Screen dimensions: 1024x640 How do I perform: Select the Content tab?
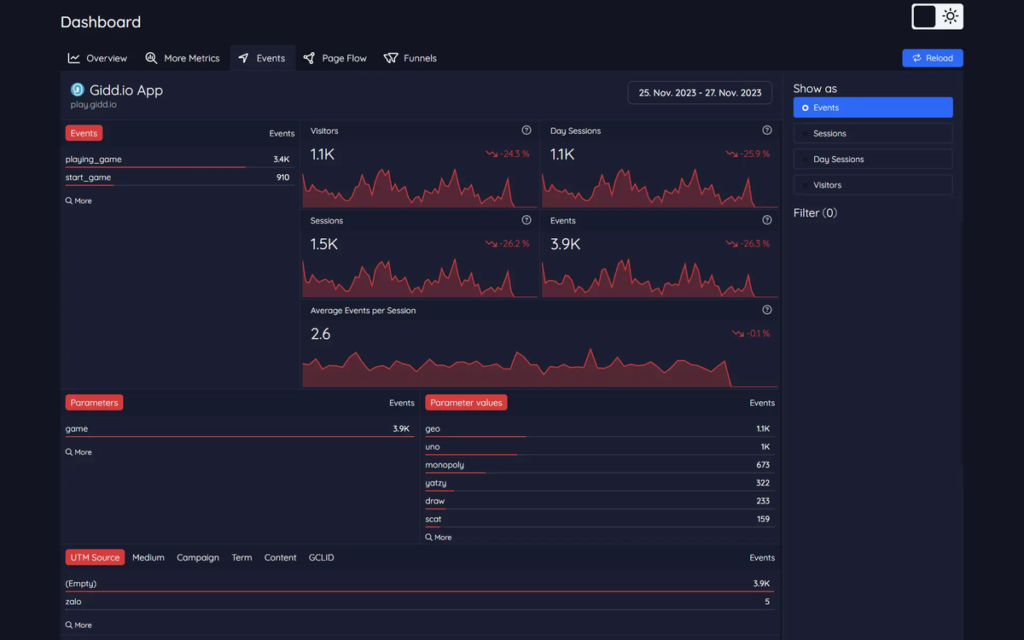pyautogui.click(x=280, y=557)
